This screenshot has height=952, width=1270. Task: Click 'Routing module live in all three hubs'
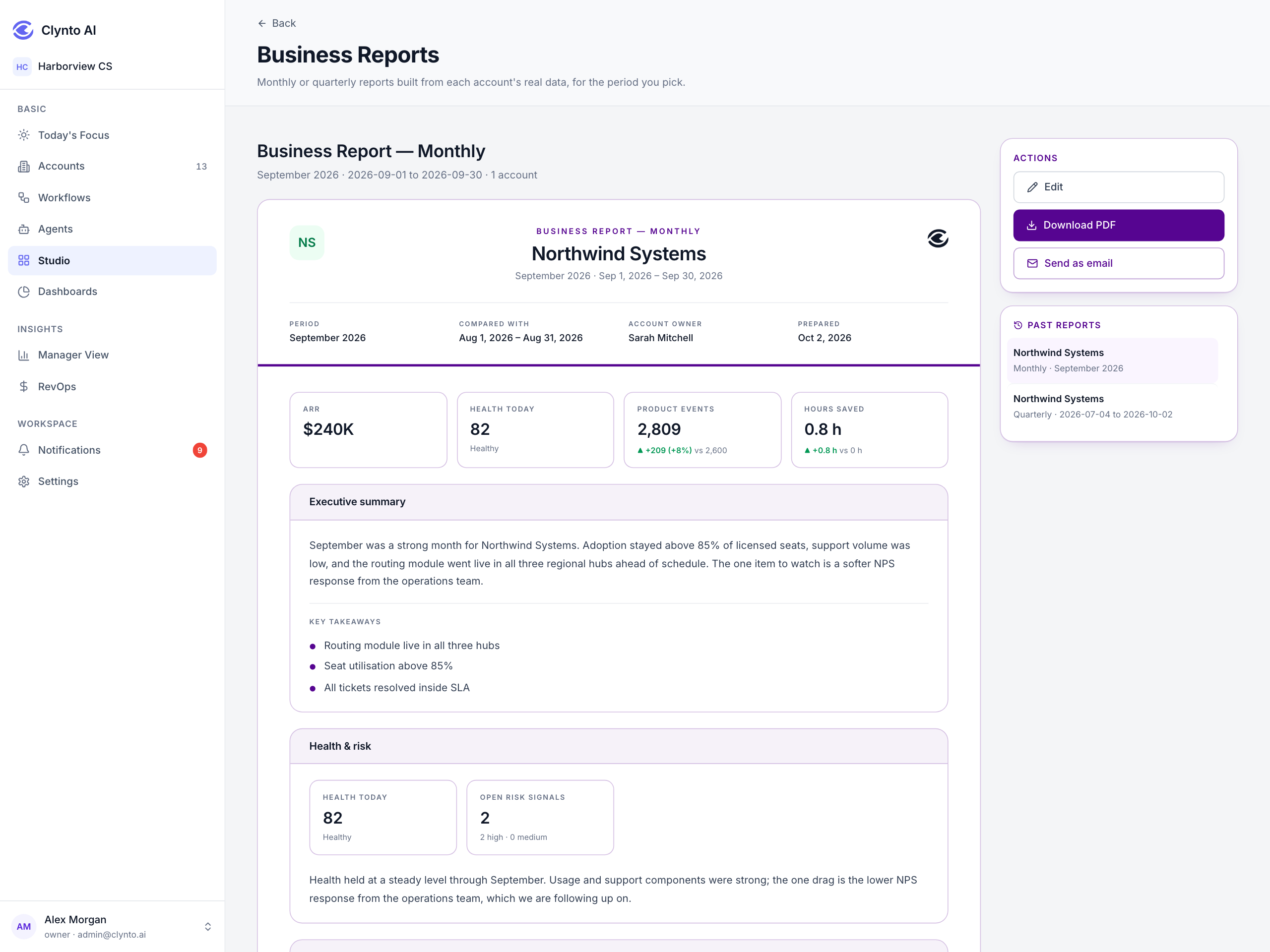pos(412,646)
